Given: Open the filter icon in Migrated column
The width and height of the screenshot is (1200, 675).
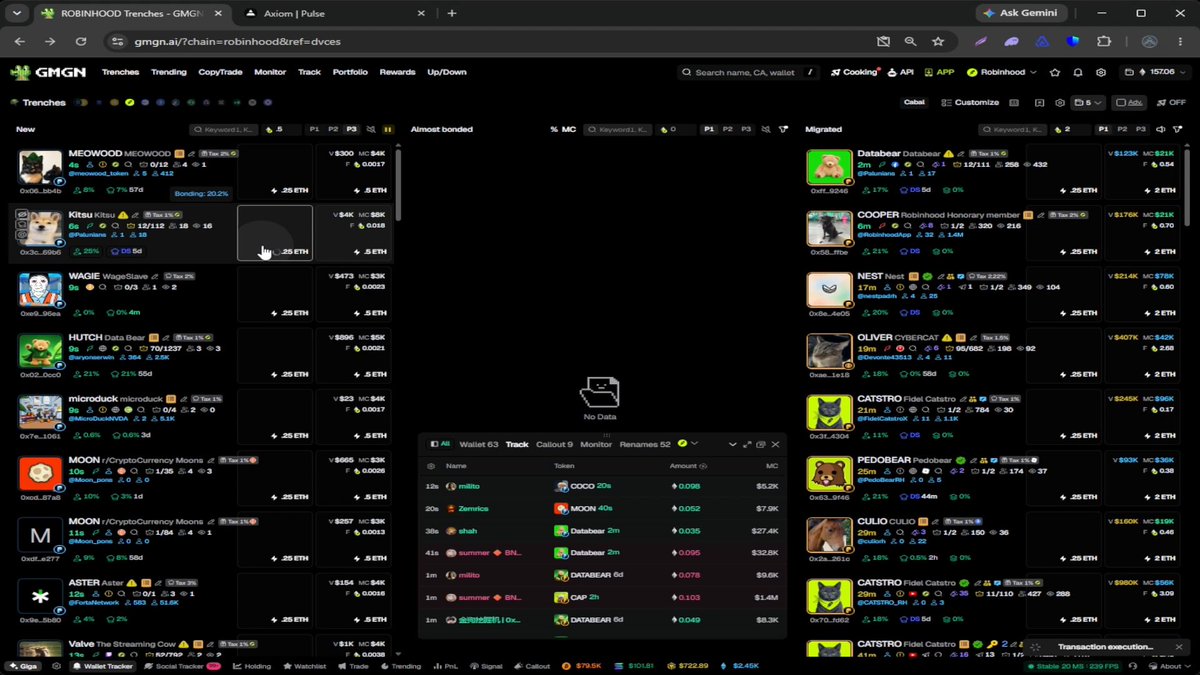Looking at the screenshot, I should [1179, 129].
